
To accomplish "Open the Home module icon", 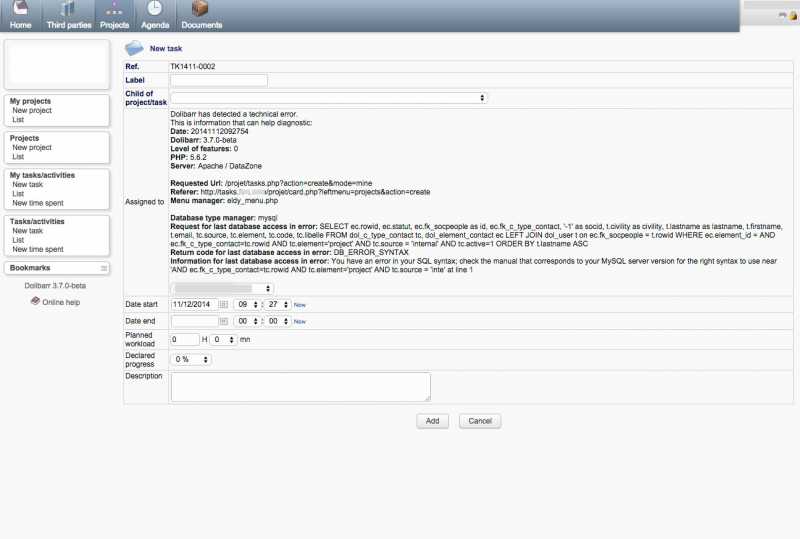I will click(x=20, y=9).
